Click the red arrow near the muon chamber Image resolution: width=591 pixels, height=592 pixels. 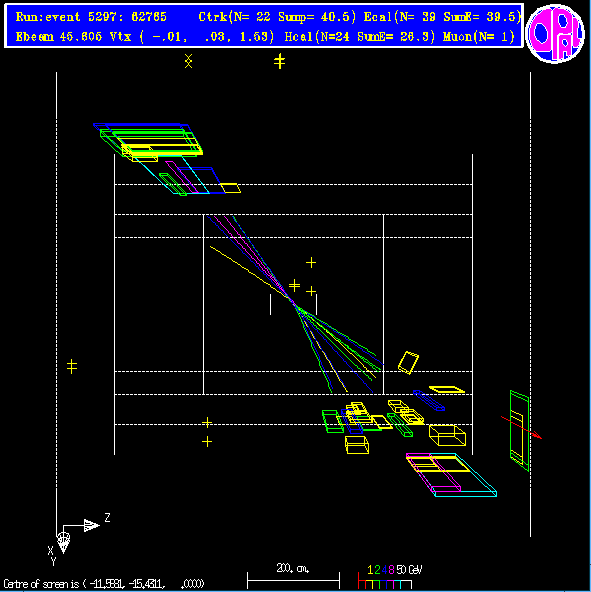pyautogui.click(x=522, y=427)
